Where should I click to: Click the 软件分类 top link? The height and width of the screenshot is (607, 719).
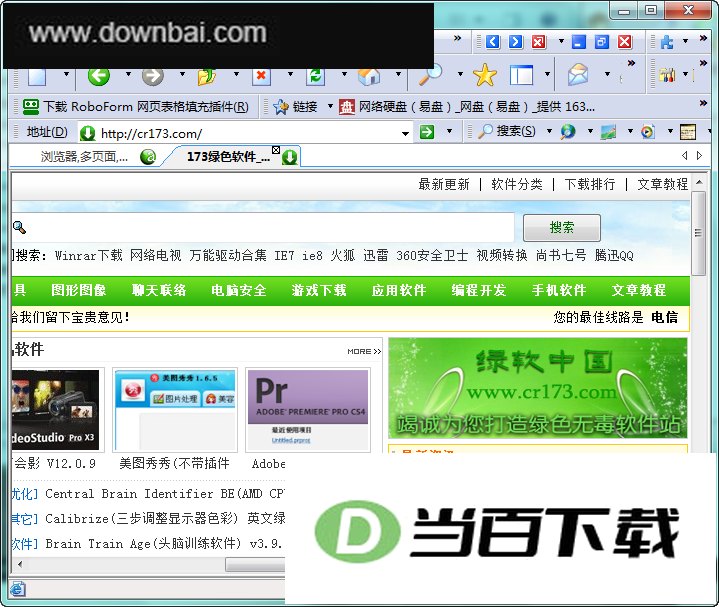[517, 184]
